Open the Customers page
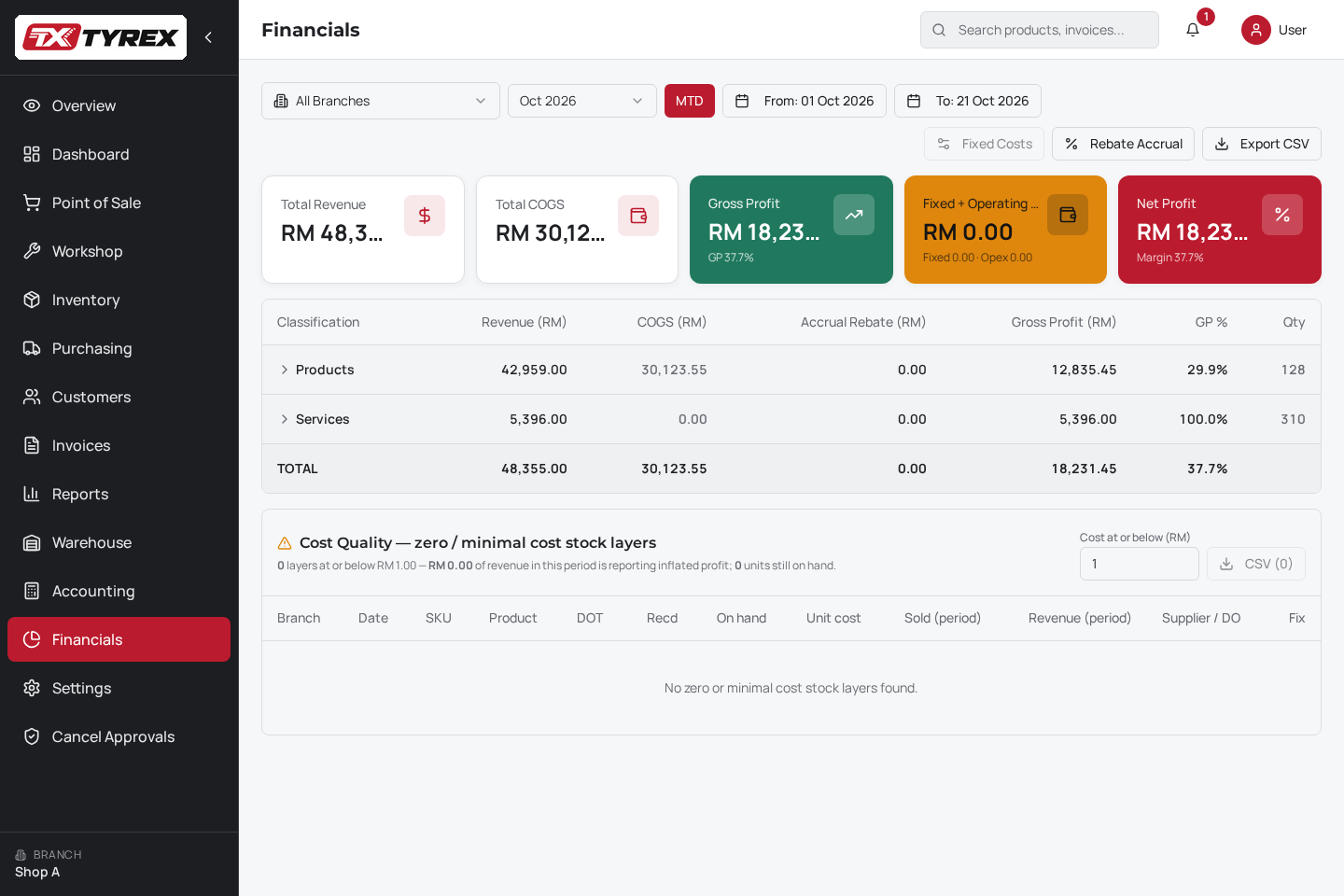This screenshot has width=1344, height=896. click(119, 397)
